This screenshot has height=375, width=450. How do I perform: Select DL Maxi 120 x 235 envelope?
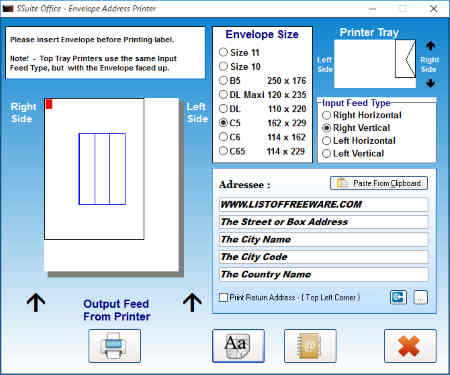click(x=262, y=95)
